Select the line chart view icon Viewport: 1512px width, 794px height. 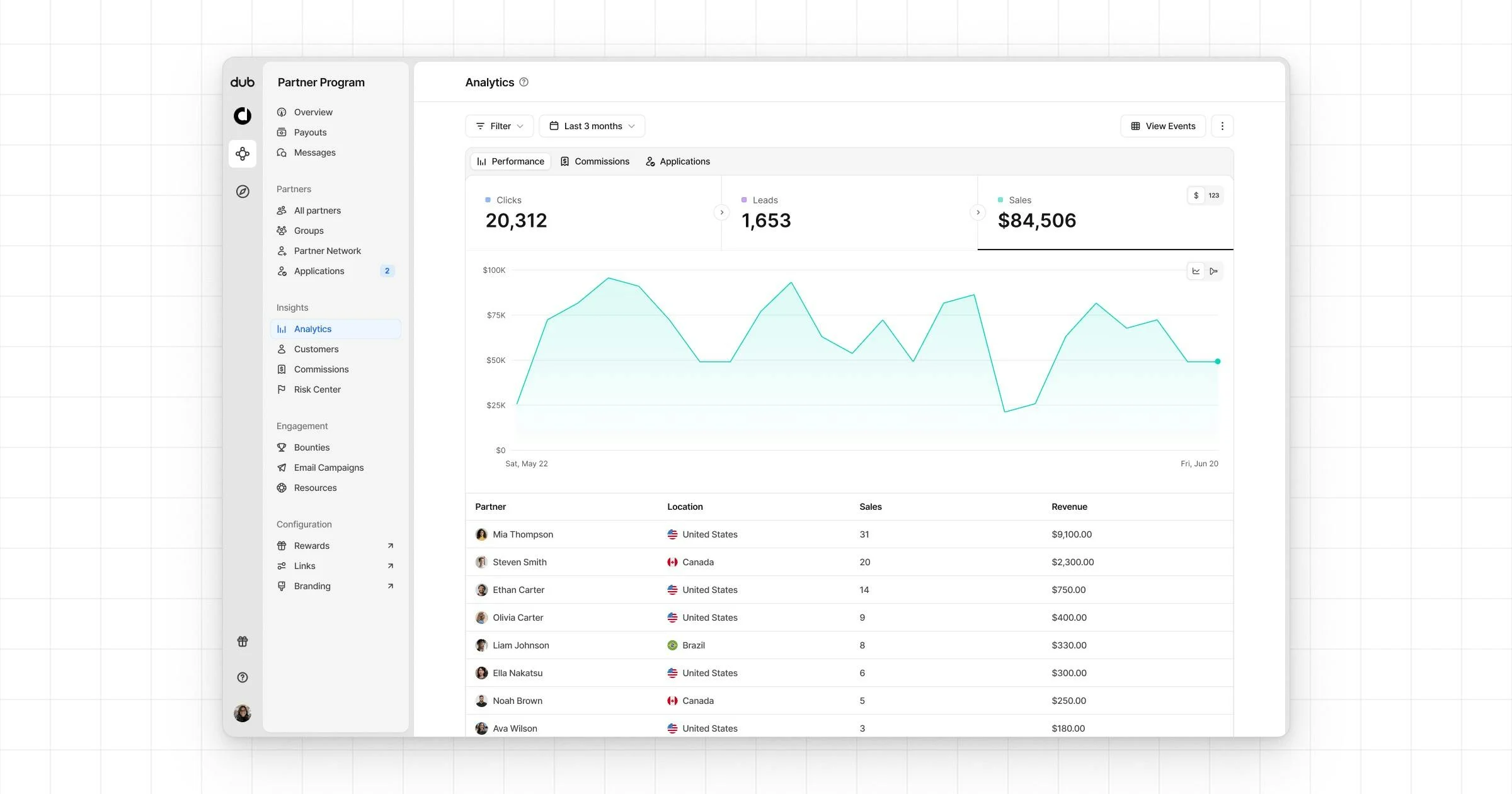point(1196,271)
